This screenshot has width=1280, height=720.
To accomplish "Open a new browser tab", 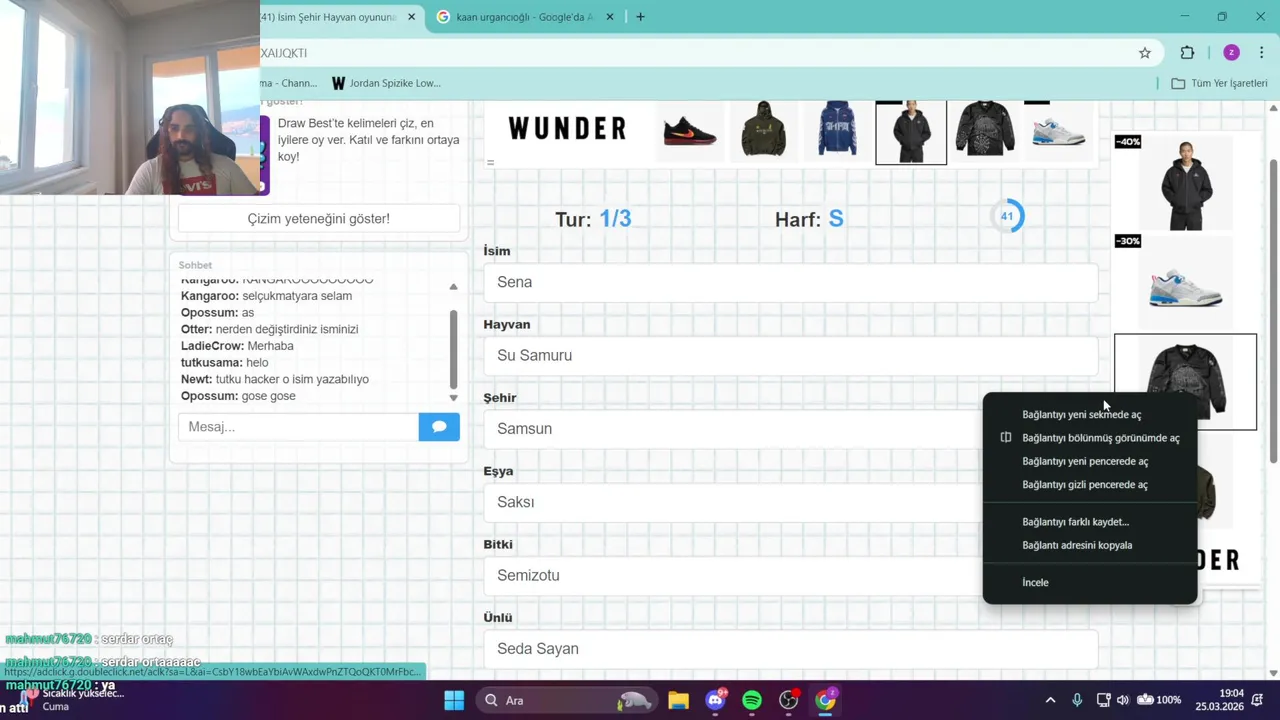I will point(640,17).
